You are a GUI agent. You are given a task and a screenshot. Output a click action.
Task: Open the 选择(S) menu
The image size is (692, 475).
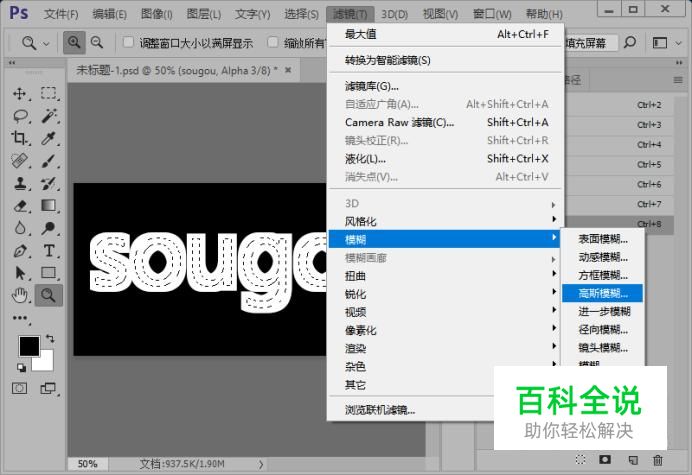(301, 14)
